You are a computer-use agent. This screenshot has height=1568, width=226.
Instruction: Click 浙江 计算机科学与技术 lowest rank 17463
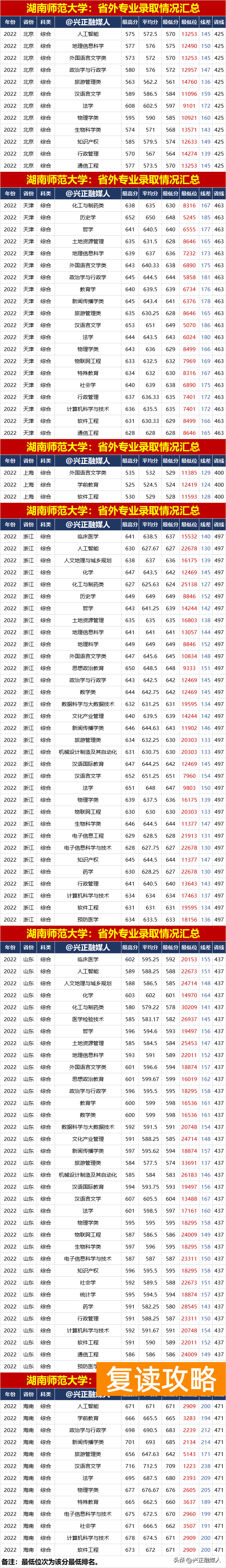click(x=189, y=896)
